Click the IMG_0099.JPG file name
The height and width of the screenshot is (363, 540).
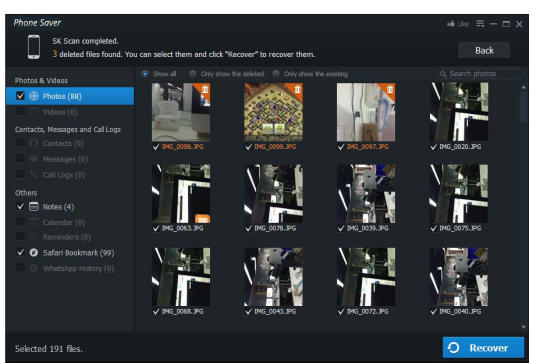click(x=275, y=147)
